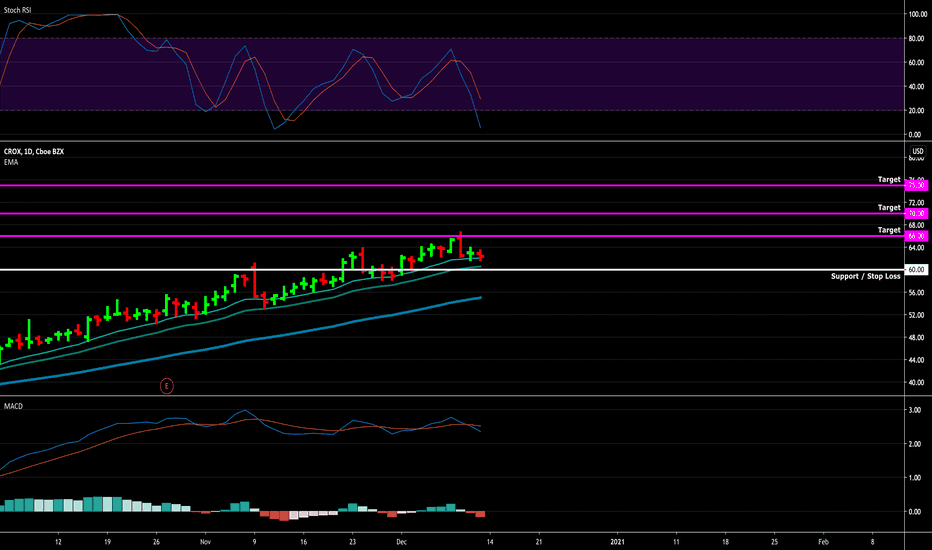The image size is (932, 550).
Task: Click the '14' date label on the time axis
Action: pos(490,542)
